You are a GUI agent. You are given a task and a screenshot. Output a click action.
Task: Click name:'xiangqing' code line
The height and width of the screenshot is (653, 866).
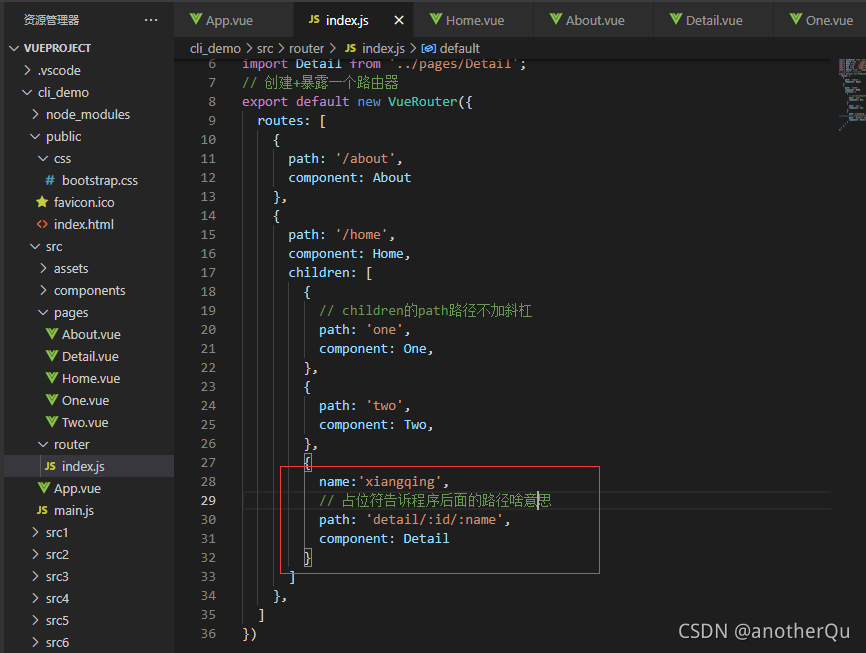click(384, 482)
